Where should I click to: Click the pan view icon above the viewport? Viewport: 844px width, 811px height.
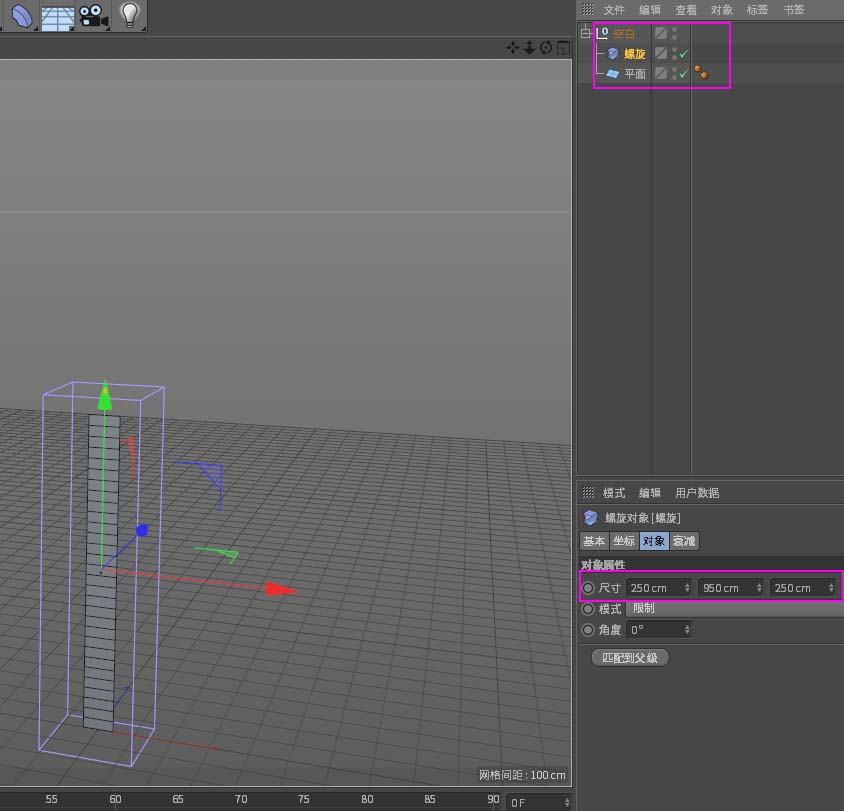click(x=511, y=47)
